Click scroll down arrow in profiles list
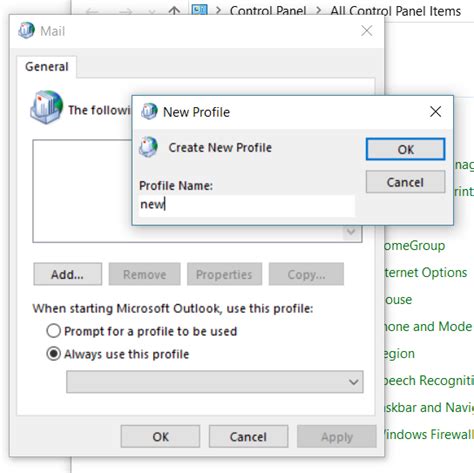 [351, 232]
